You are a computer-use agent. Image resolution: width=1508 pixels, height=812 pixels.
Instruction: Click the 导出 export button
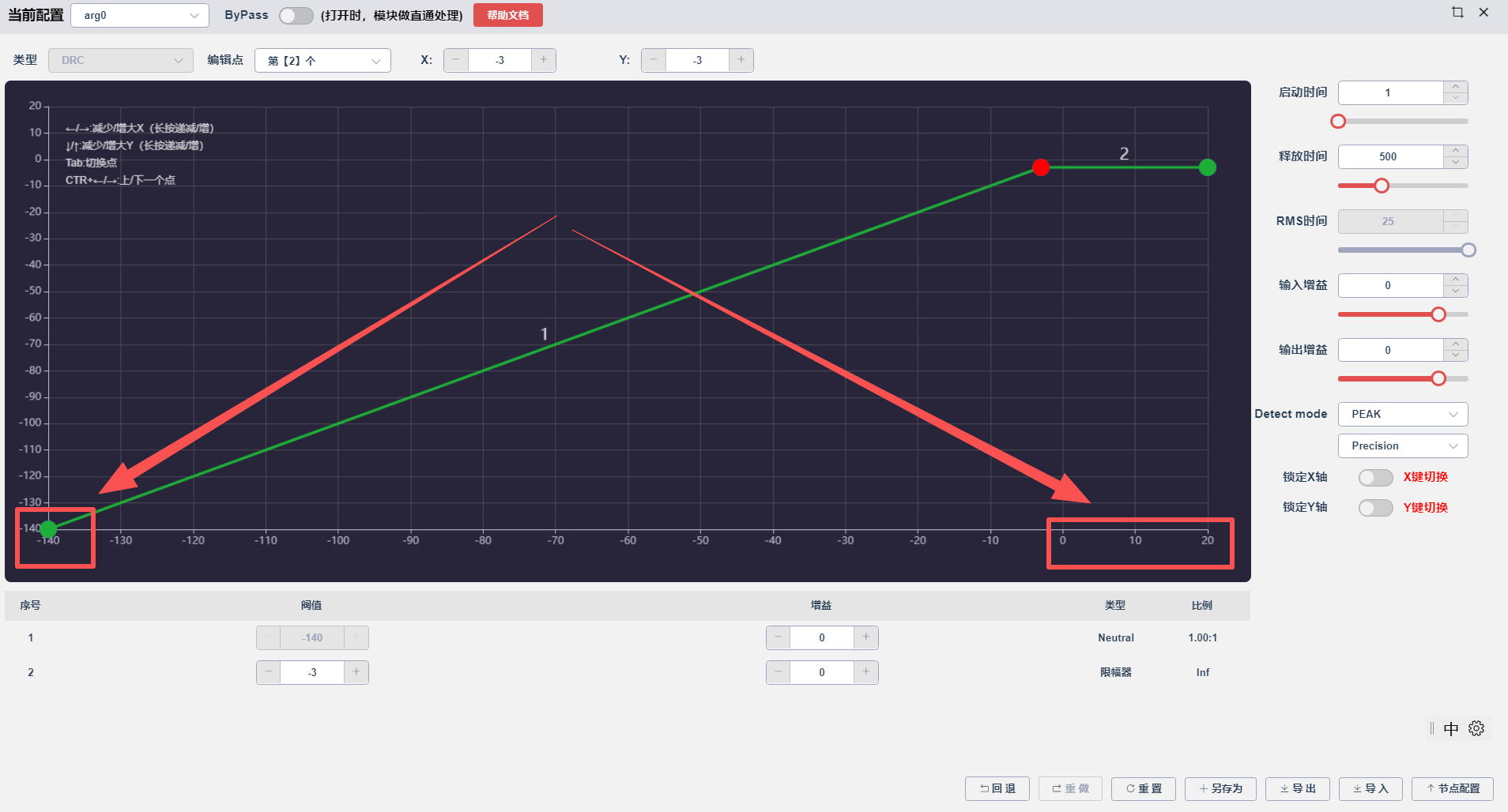click(x=1298, y=788)
